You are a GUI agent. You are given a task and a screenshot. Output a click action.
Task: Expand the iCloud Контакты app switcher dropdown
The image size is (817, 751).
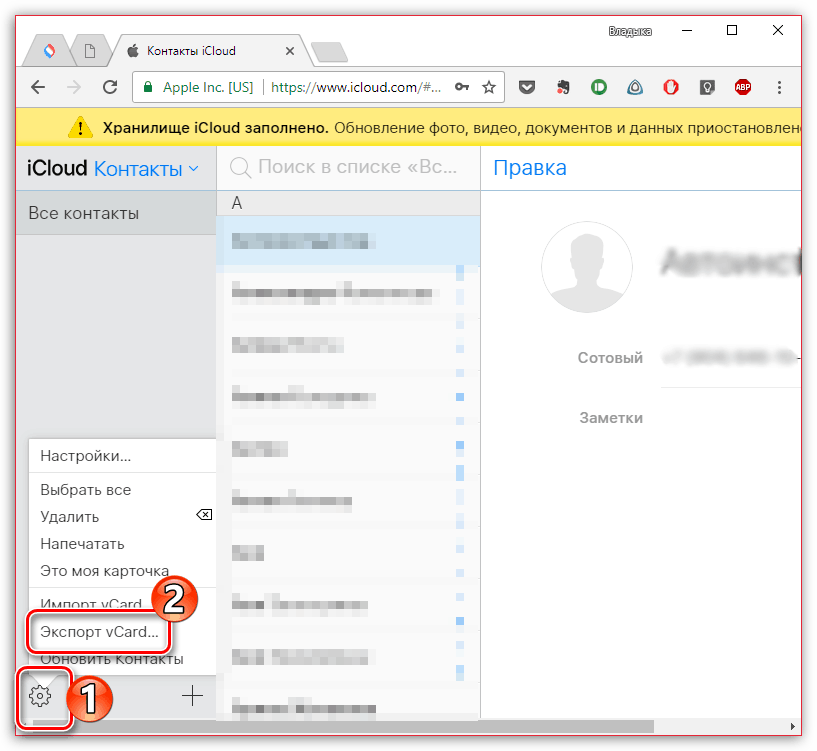(x=146, y=169)
